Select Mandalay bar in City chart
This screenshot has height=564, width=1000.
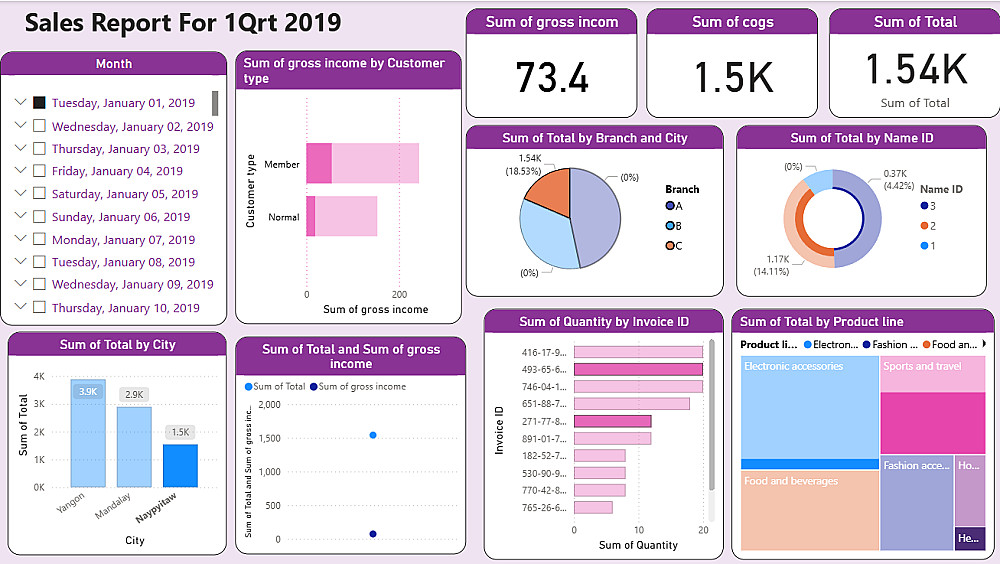[134, 447]
